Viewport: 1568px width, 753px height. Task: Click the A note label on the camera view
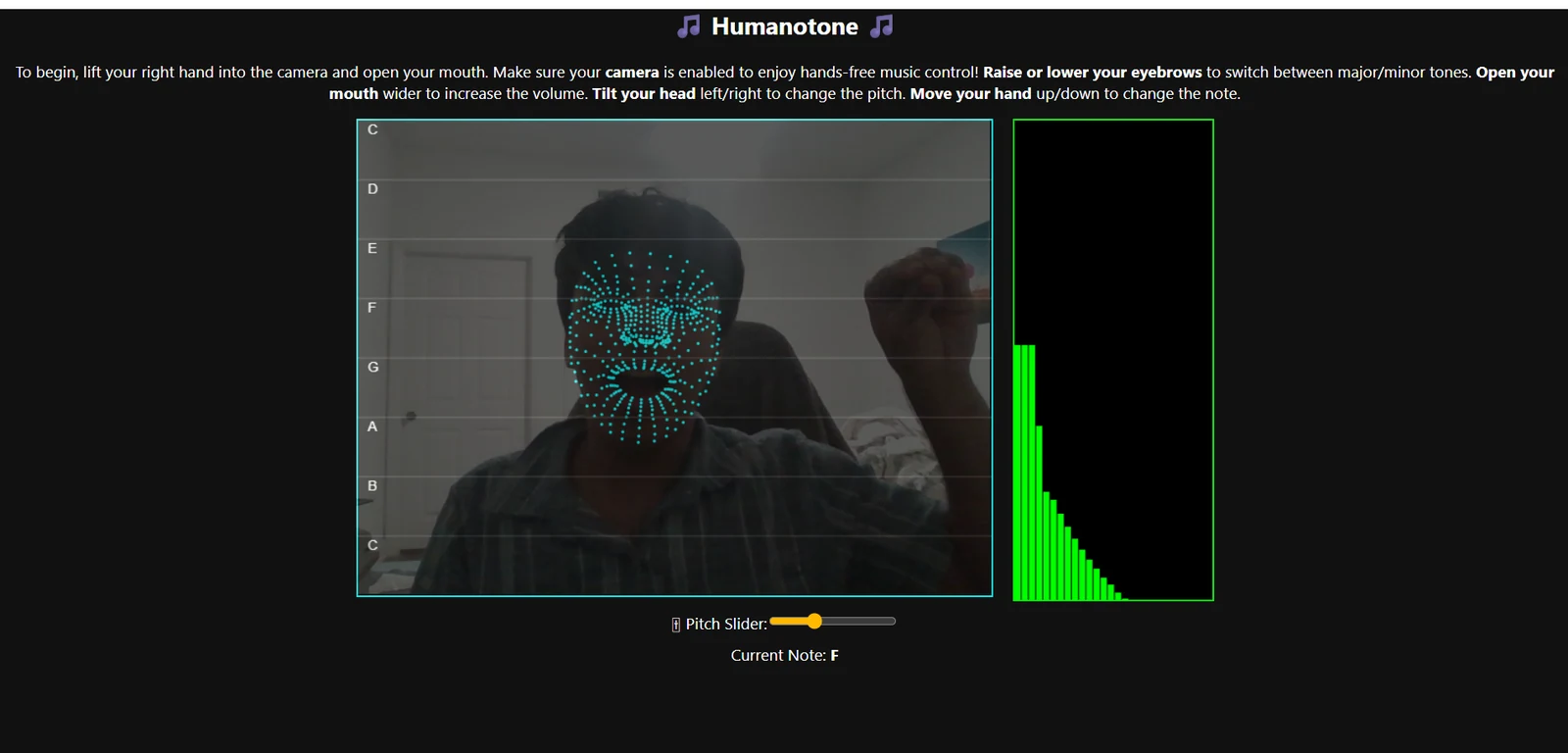[372, 427]
